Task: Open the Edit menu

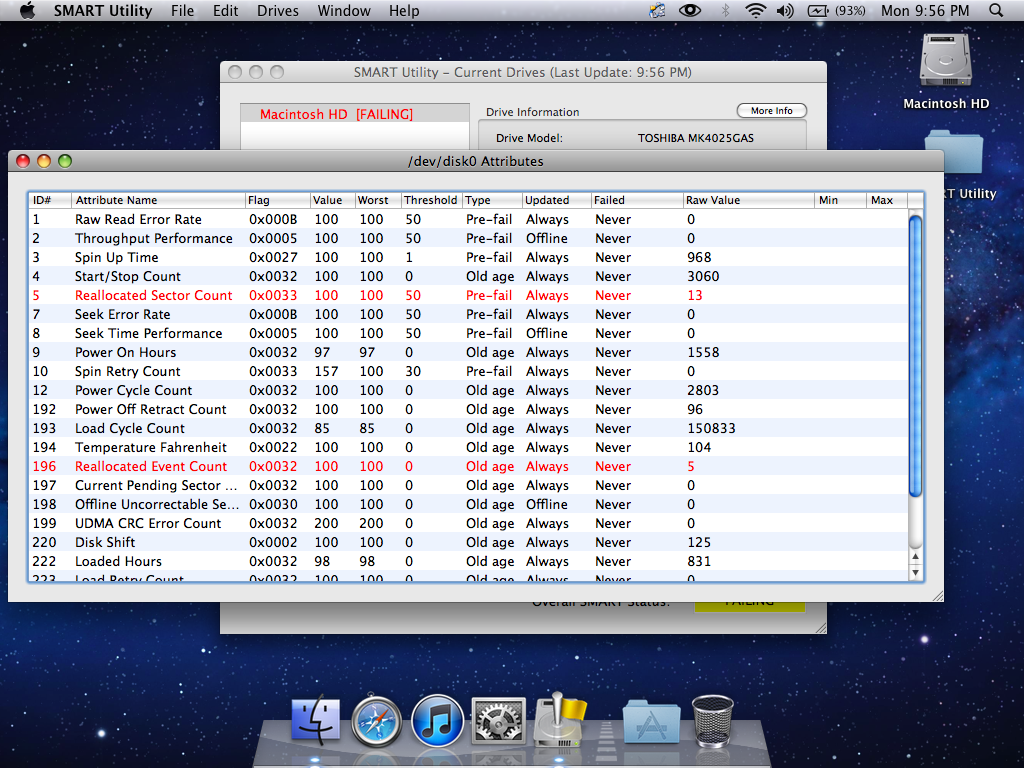Action: pyautogui.click(x=225, y=10)
